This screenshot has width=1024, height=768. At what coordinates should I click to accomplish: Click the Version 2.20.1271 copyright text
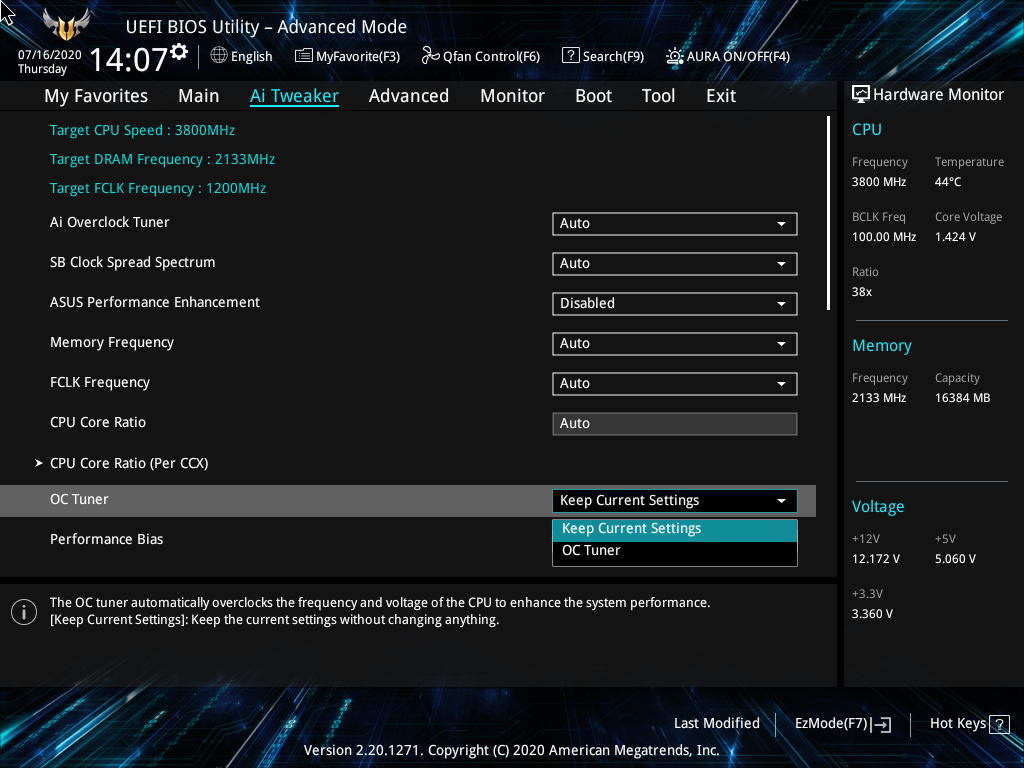coord(511,750)
